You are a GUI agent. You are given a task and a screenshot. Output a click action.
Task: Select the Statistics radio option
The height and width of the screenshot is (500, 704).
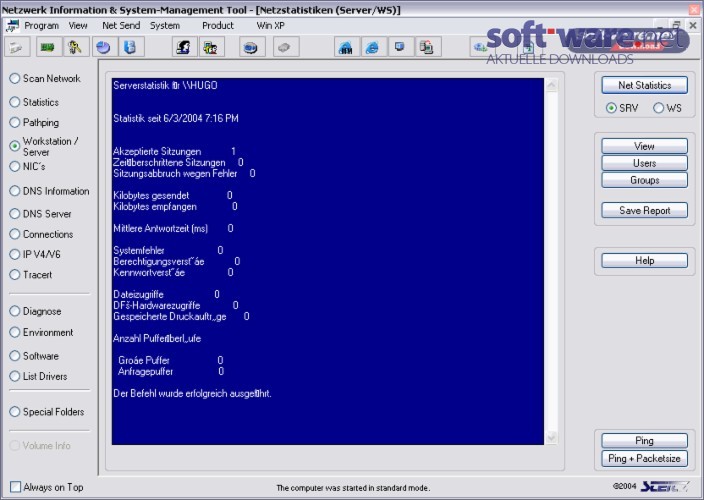(x=15, y=102)
